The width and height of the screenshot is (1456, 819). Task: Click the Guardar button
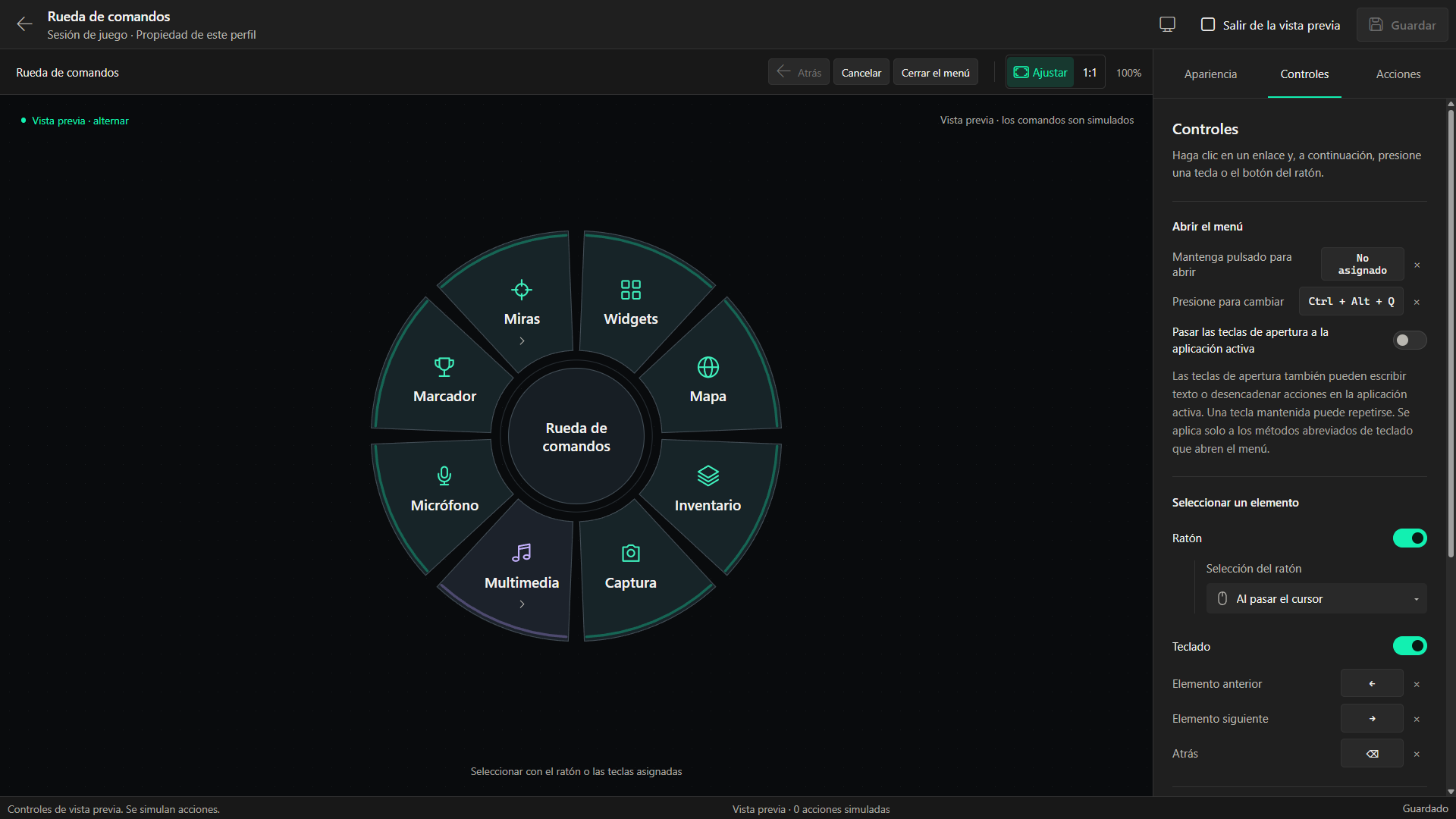tap(1402, 25)
